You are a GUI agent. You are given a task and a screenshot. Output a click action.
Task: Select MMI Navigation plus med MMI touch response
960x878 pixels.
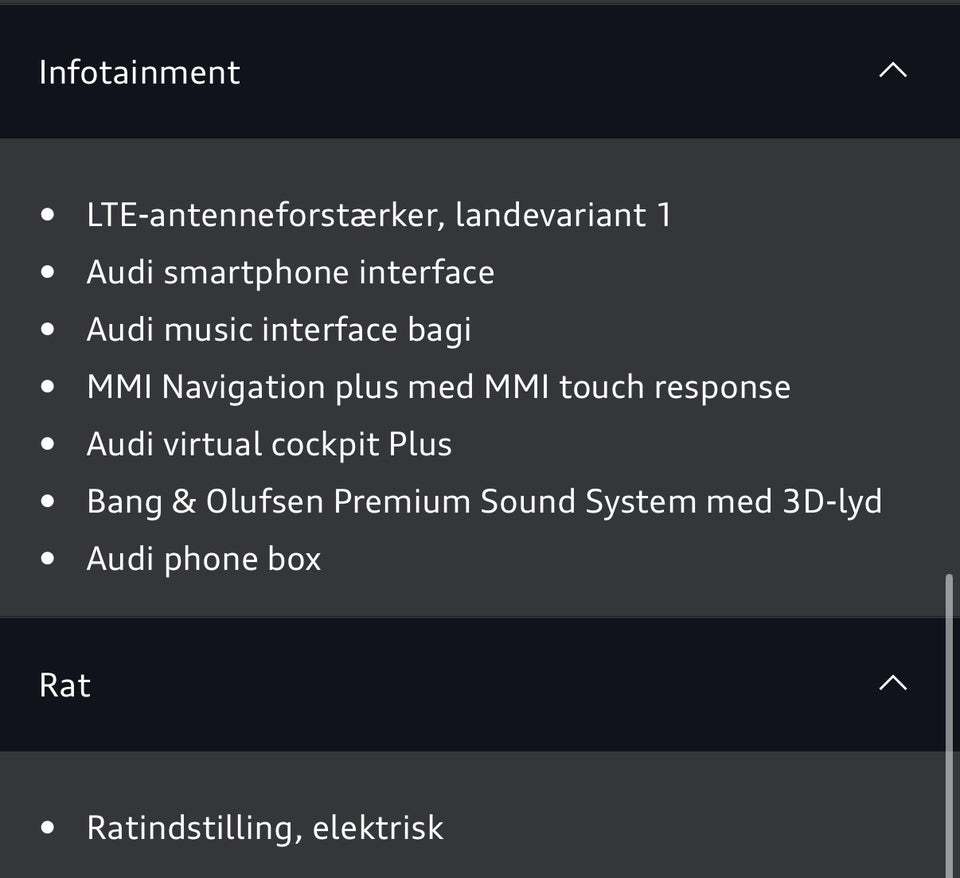439,386
